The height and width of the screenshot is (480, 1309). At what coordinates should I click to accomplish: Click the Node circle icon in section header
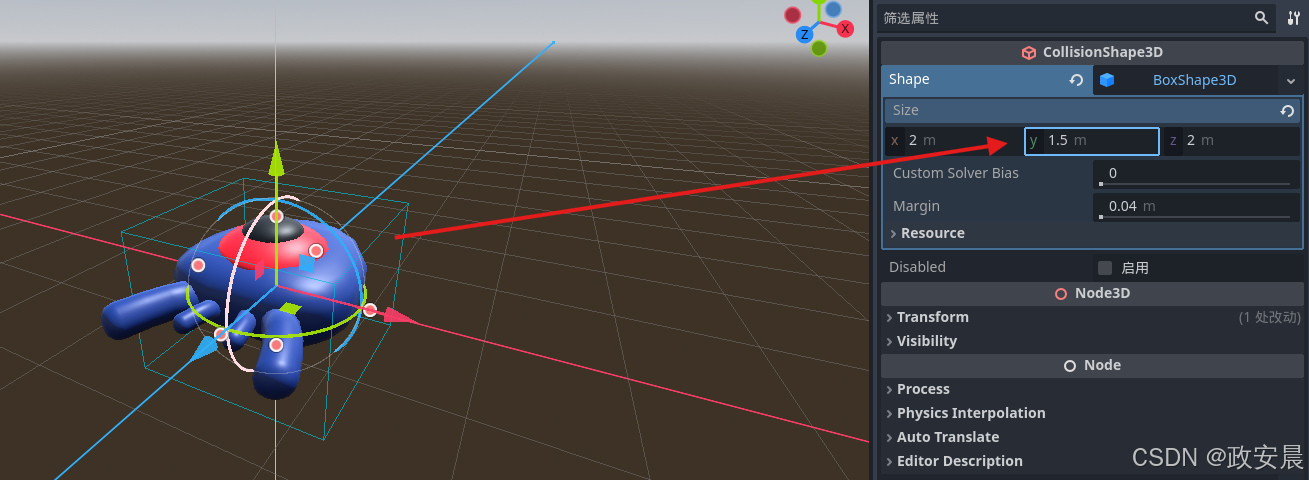1069,366
